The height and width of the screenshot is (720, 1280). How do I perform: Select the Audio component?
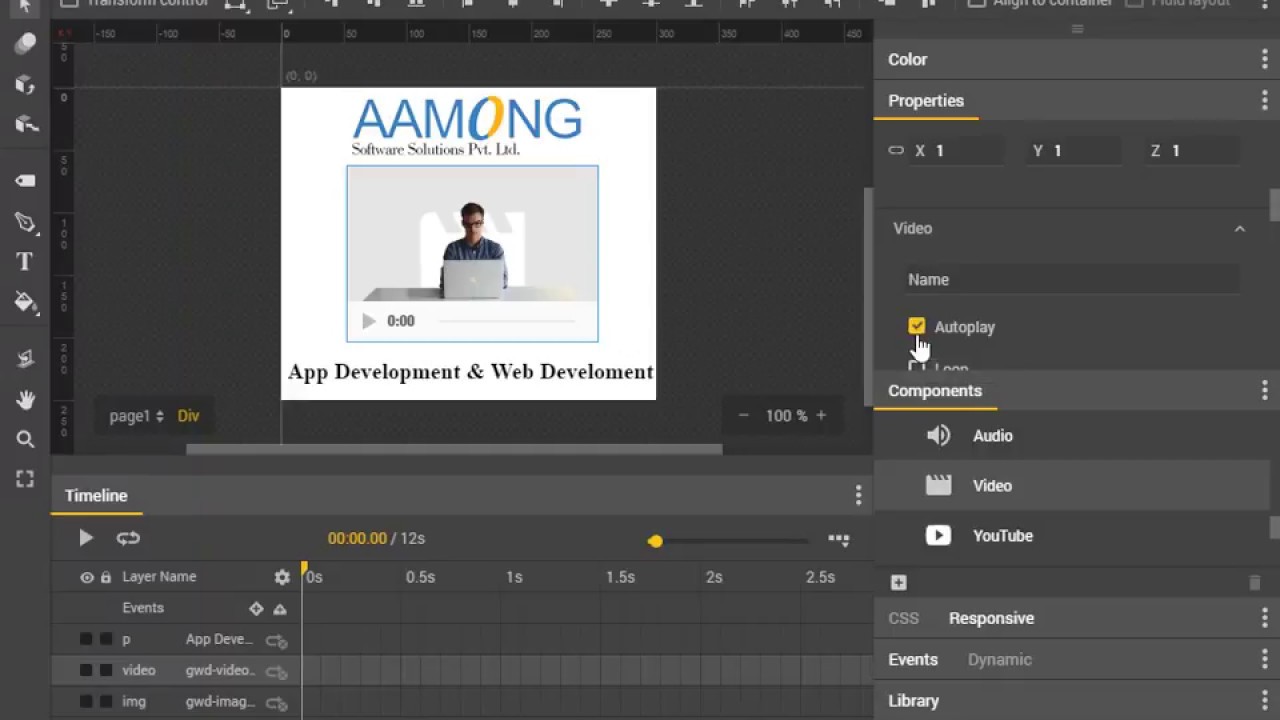click(x=1071, y=436)
